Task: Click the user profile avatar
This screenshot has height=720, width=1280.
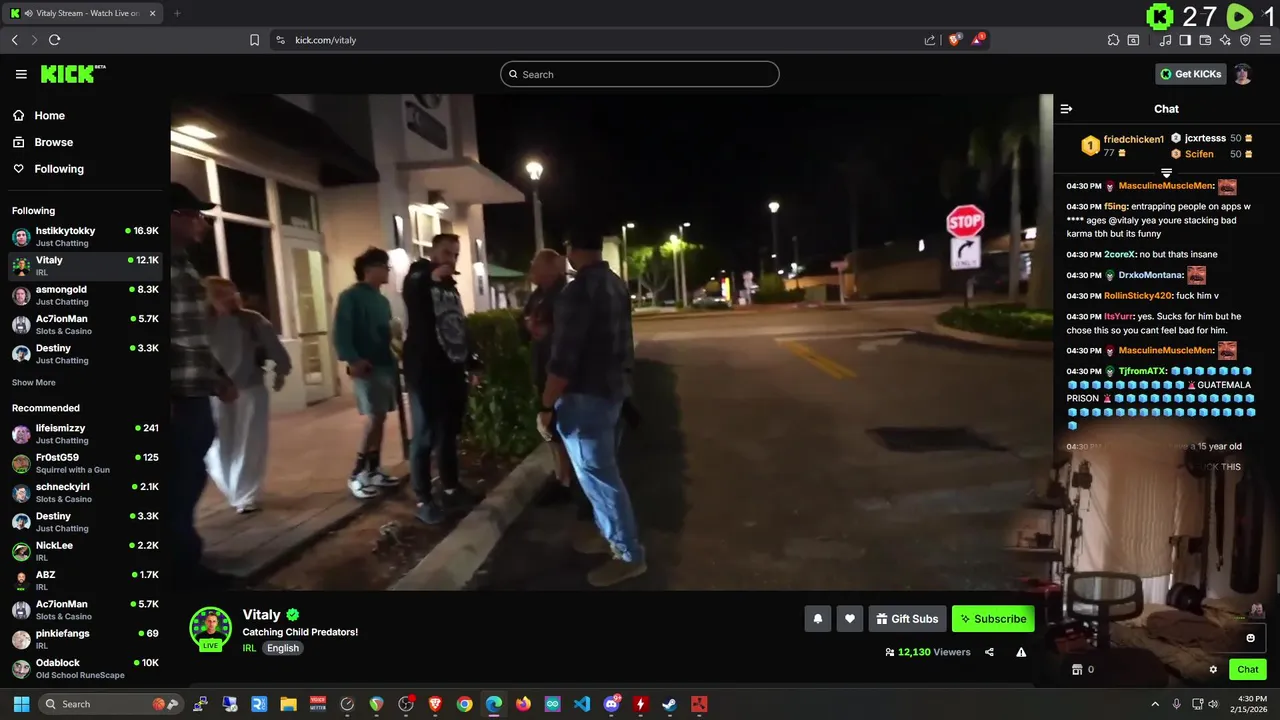Action: [x=1242, y=74]
